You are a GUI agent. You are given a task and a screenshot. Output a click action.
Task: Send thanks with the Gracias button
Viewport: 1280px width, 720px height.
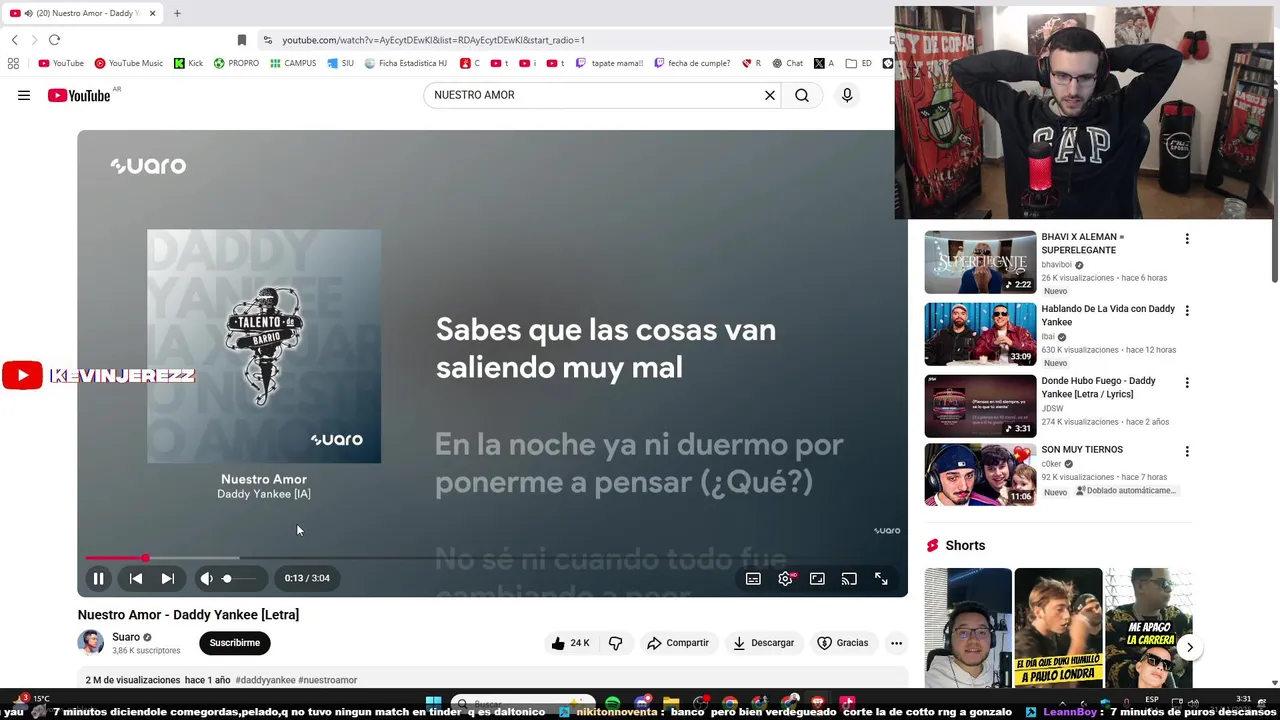point(843,643)
